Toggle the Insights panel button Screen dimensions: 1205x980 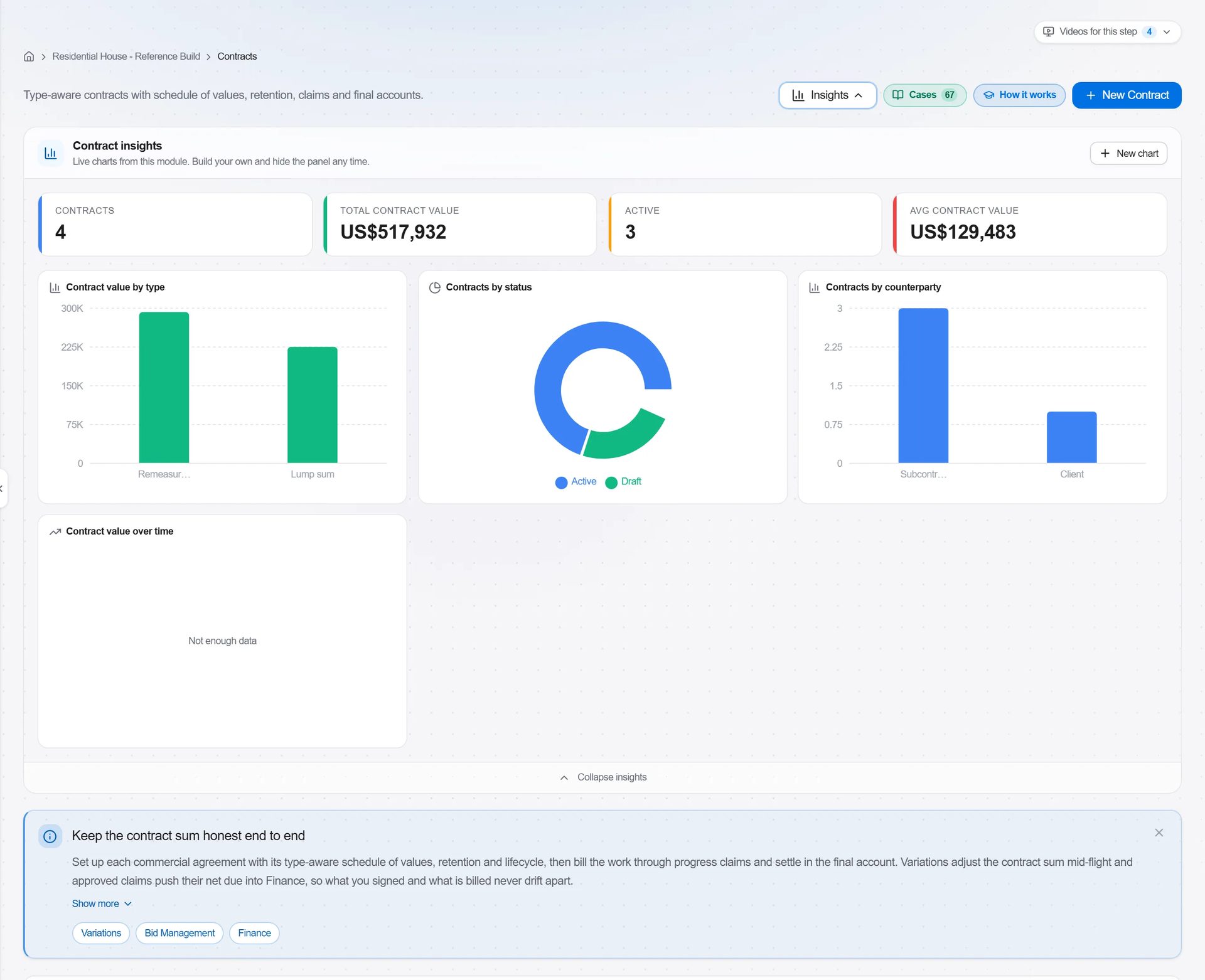[x=827, y=95]
